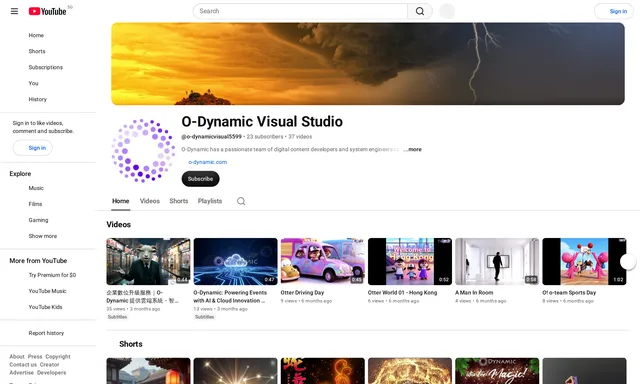Select the channel Home tab
Image resolution: width=640 pixels, height=384 pixels.
pos(120,201)
